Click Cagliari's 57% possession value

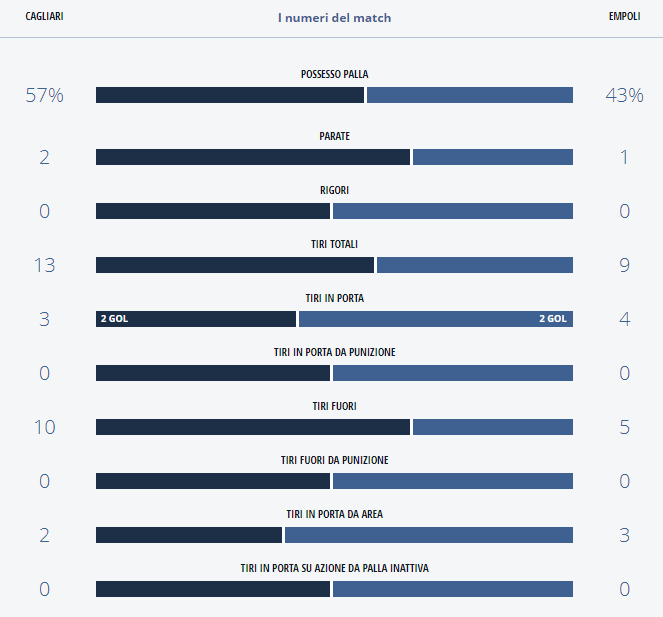pos(44,95)
